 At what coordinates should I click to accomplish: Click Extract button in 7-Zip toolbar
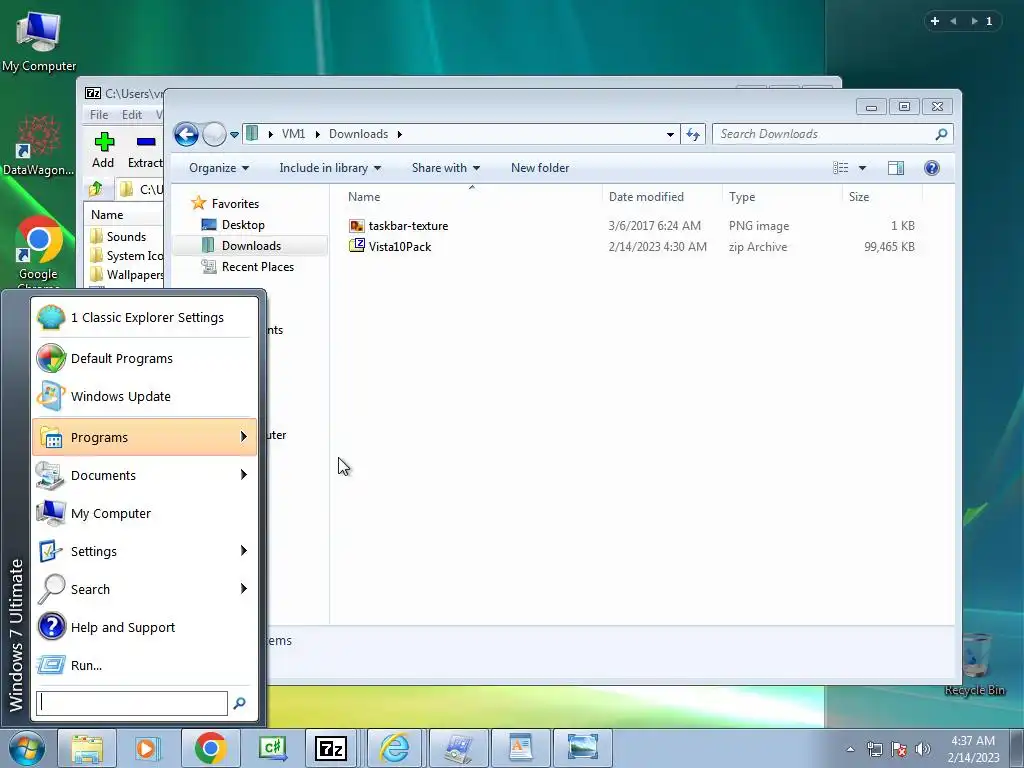point(145,150)
